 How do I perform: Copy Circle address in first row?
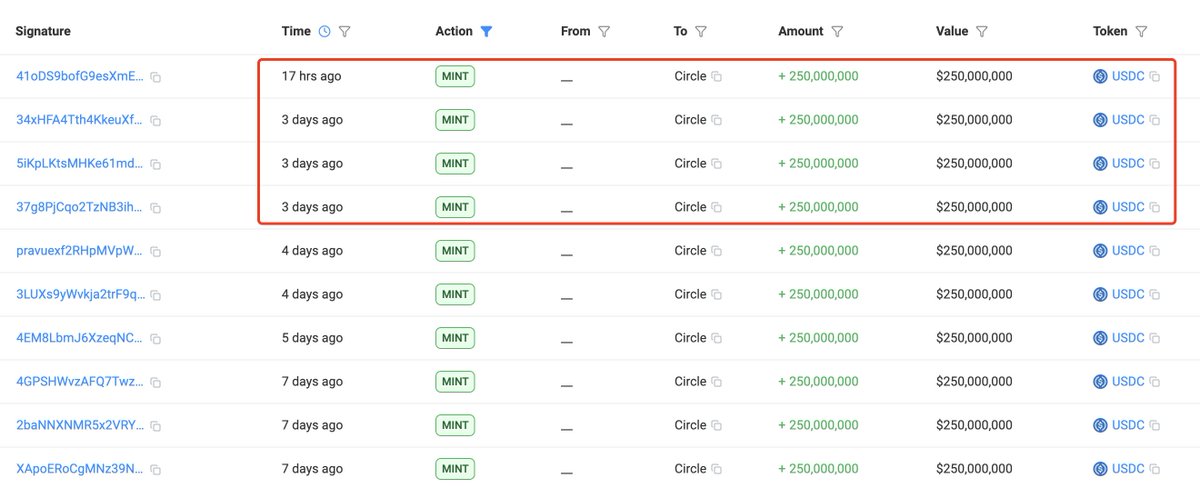(716, 77)
